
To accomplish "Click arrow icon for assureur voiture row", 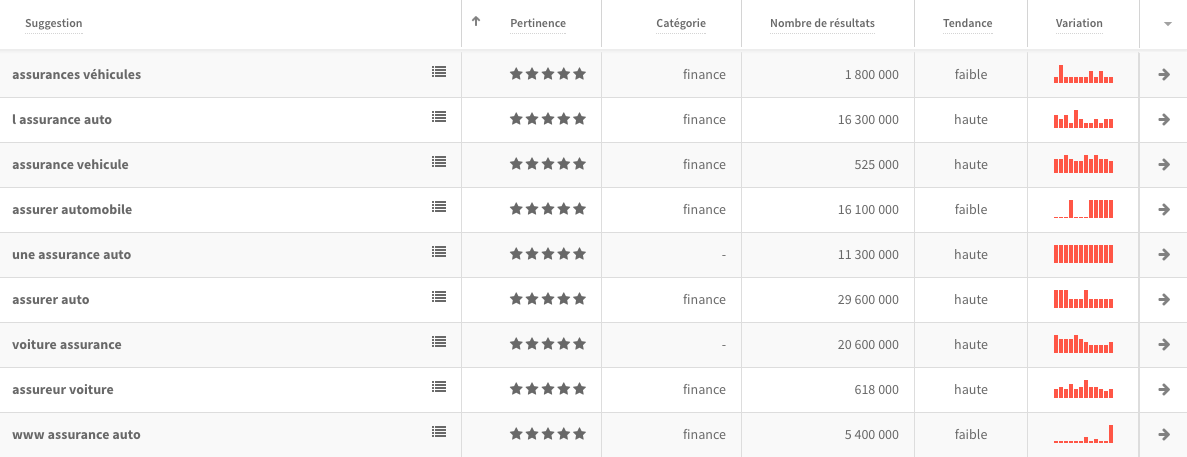I will pos(1164,390).
